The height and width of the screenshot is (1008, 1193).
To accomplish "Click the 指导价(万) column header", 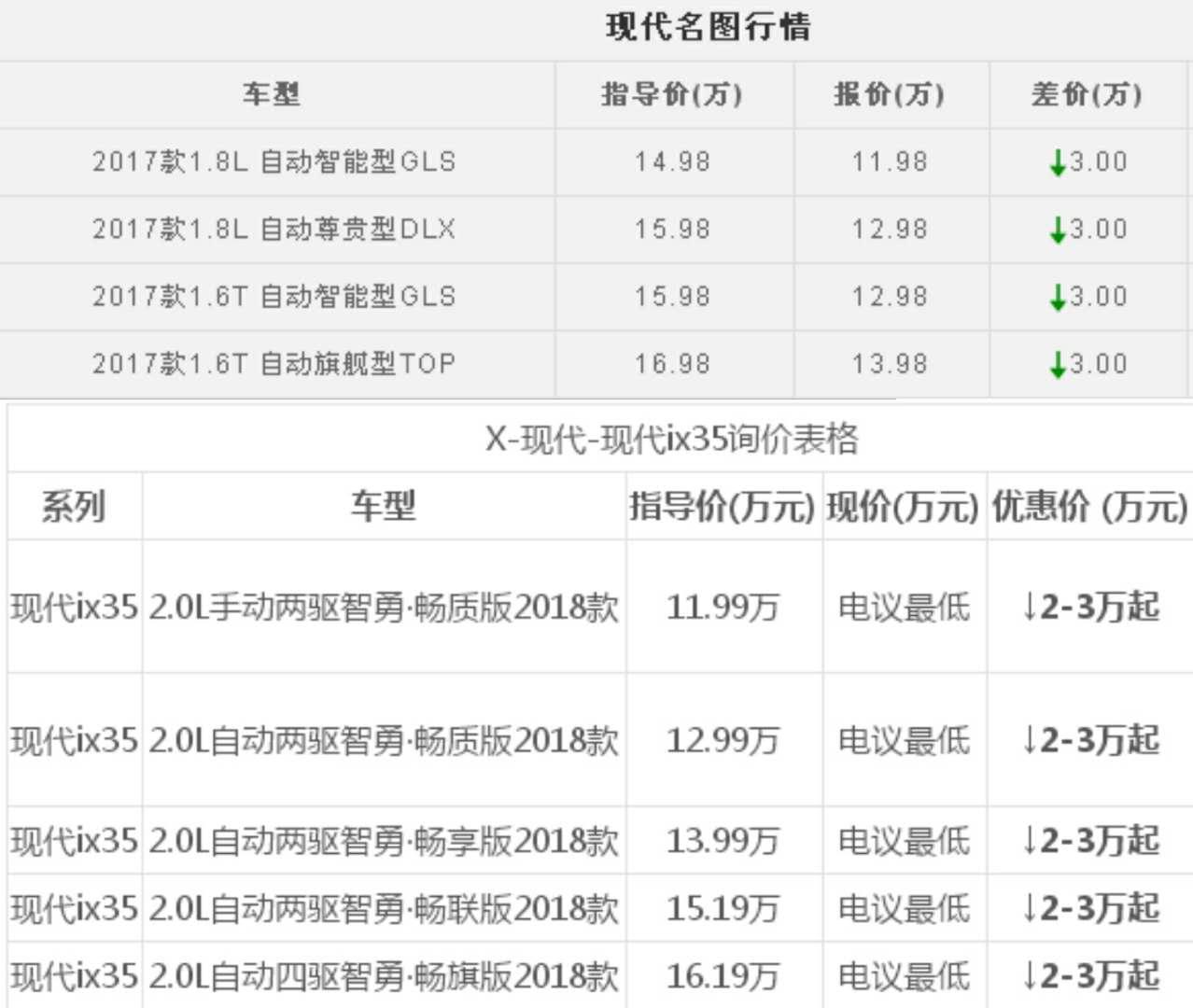I will tap(672, 94).
